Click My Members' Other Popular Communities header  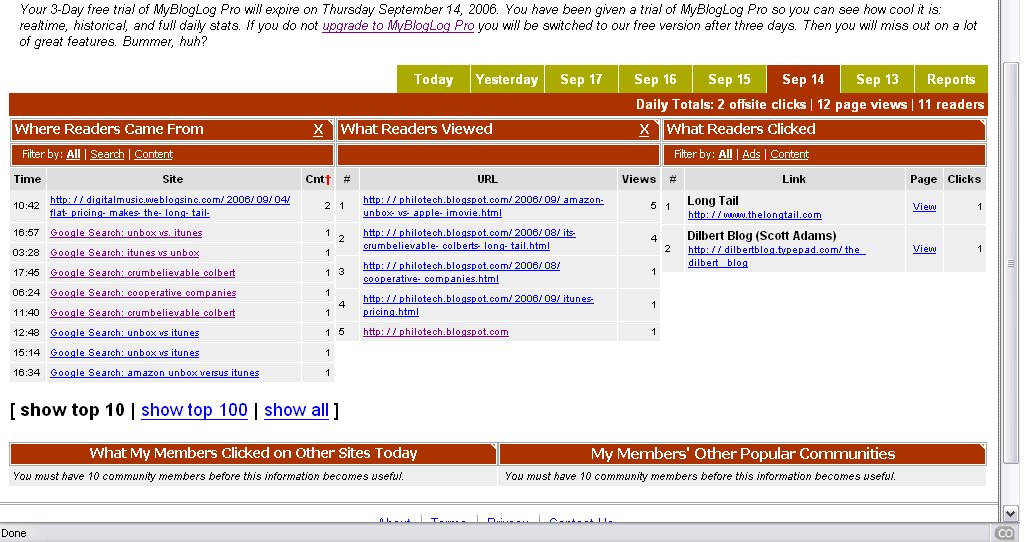click(x=743, y=454)
